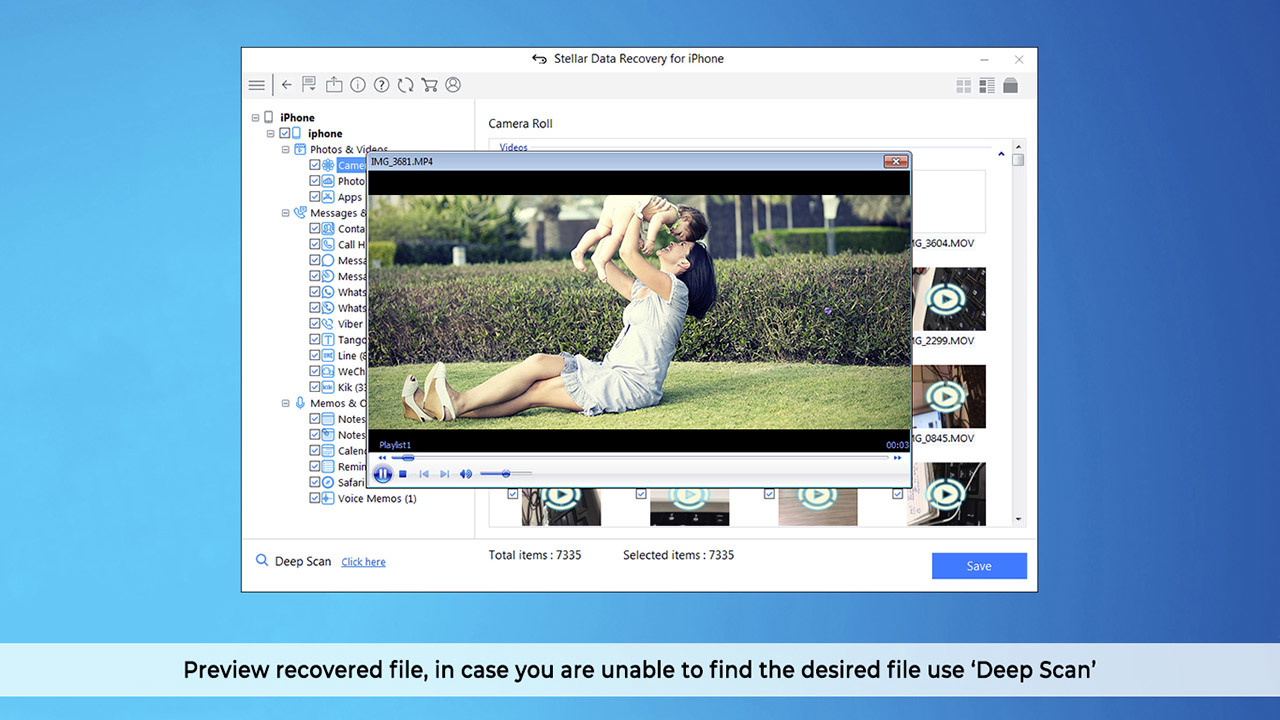Open the hamburger menu in the toolbar
The width and height of the screenshot is (1280, 720).
coord(257,86)
